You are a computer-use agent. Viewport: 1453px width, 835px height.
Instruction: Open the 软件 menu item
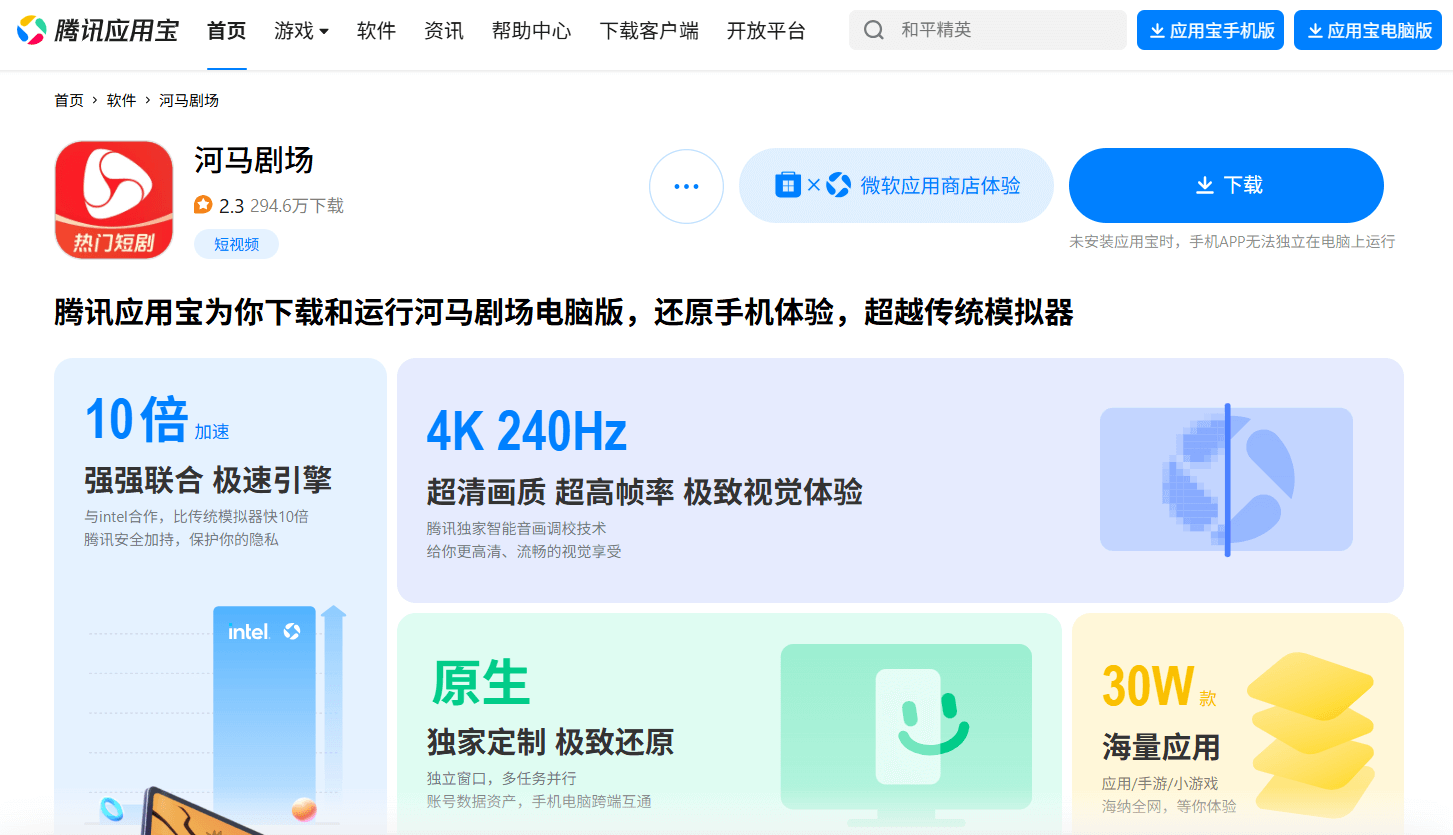point(377,31)
